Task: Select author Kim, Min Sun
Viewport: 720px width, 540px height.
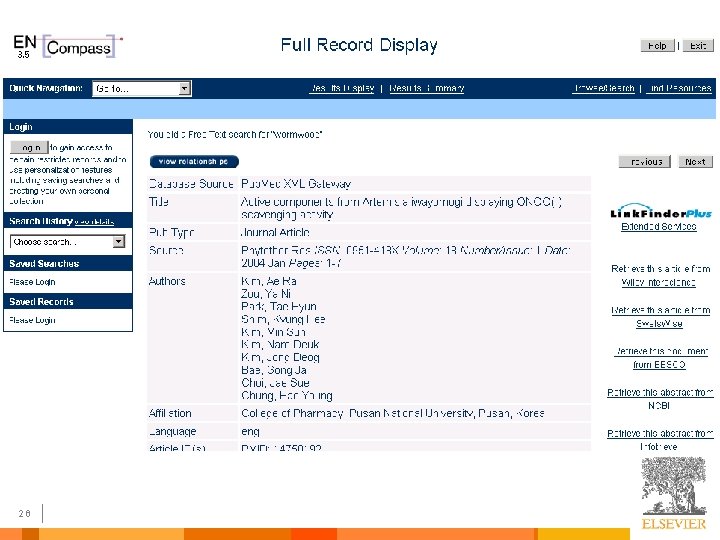Action: tap(273, 332)
